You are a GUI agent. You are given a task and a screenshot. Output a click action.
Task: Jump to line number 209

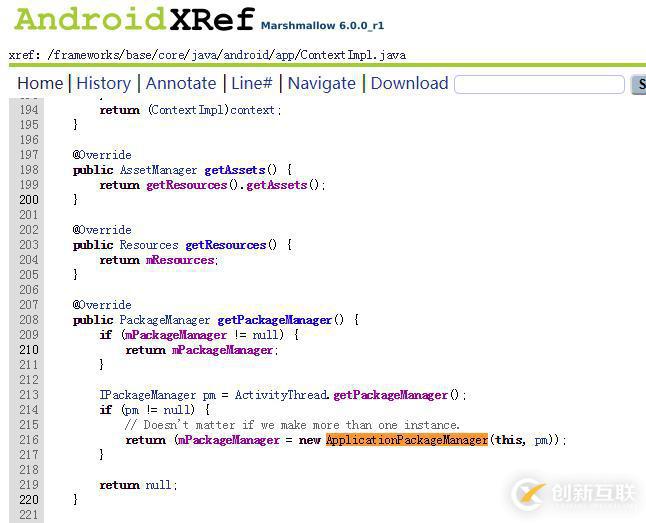click(x=29, y=335)
